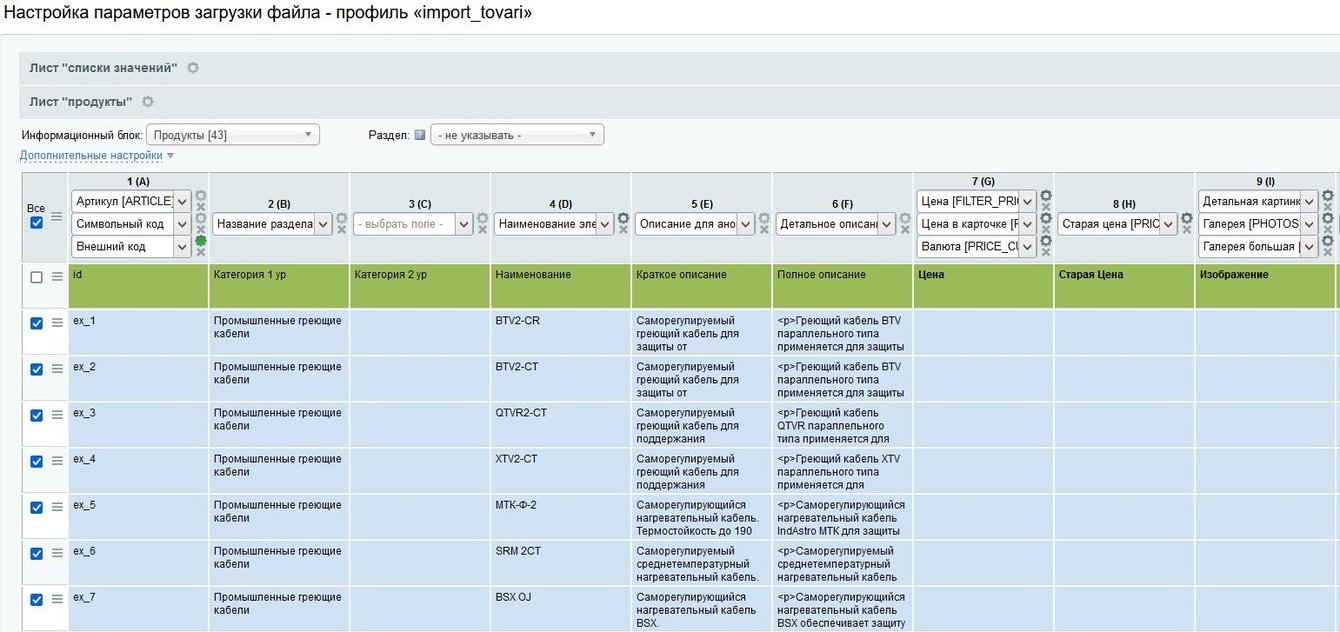Click the Лист "продукты" section header
Screen dimensions: 1340x632
click(x=81, y=102)
